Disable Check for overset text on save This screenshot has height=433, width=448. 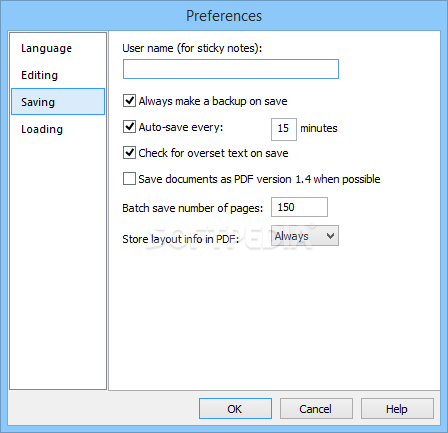(x=129, y=153)
